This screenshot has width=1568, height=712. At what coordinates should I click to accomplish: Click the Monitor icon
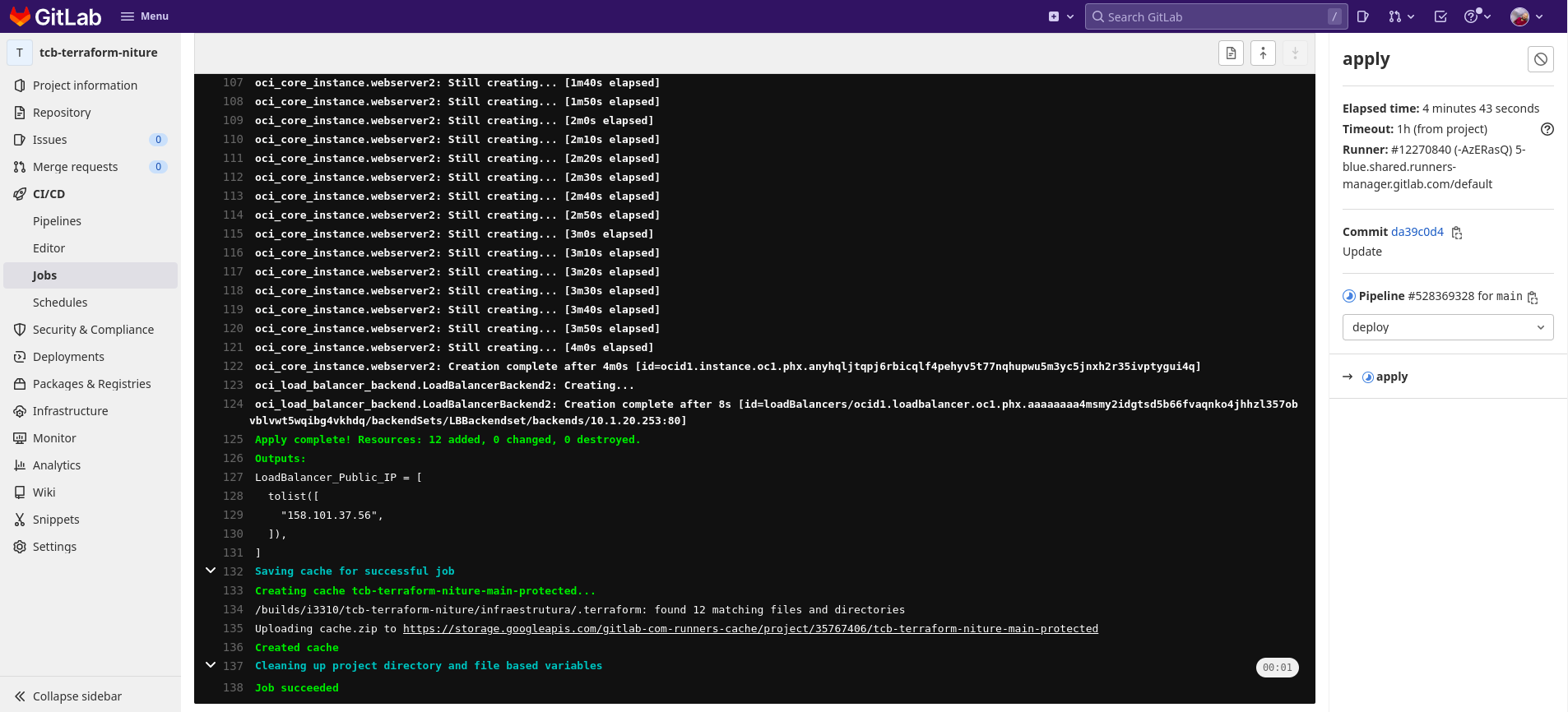click(x=20, y=438)
